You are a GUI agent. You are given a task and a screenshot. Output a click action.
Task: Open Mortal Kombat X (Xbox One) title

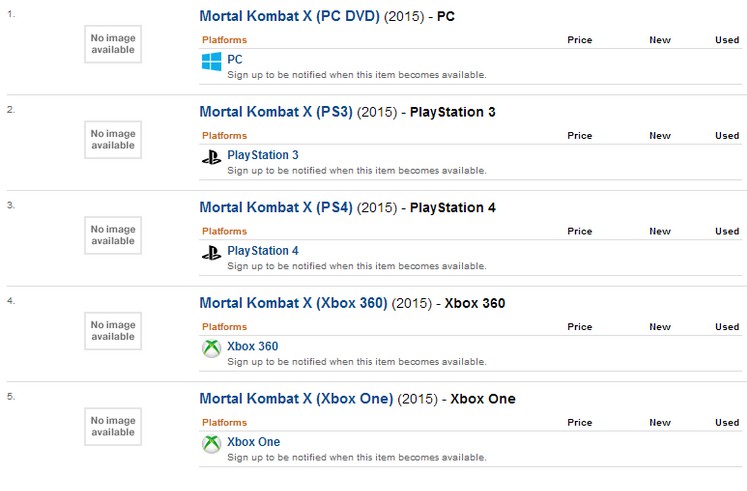296,399
